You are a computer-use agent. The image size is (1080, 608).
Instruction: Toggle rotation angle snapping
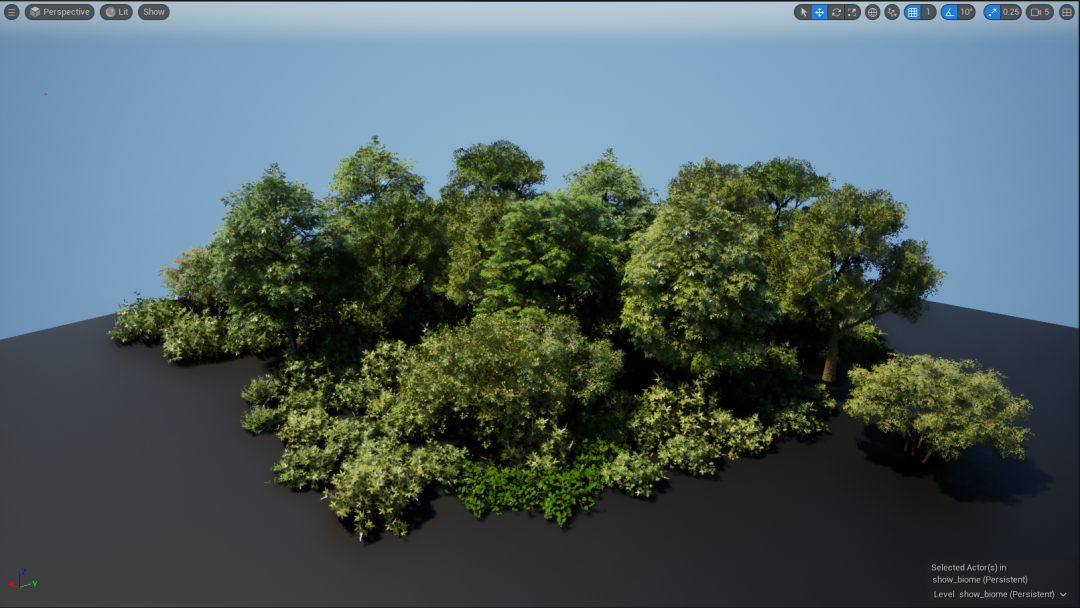click(x=950, y=12)
